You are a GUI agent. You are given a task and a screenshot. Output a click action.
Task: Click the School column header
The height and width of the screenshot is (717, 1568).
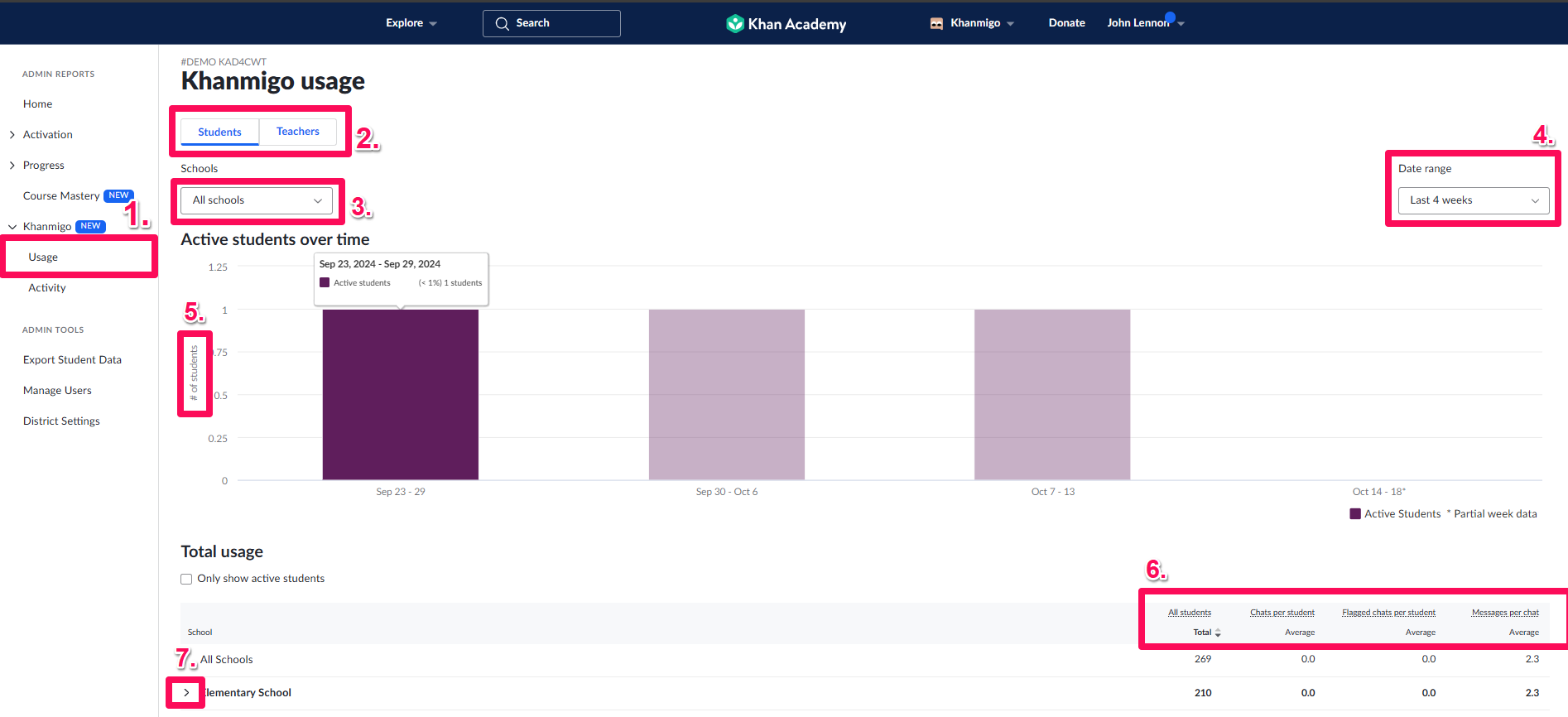[200, 633]
